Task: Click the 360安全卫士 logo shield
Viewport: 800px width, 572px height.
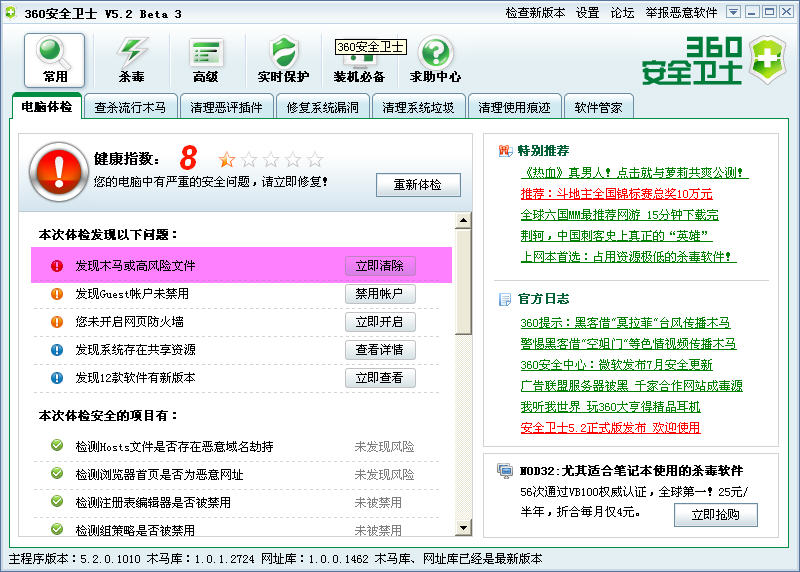Action: (768, 59)
